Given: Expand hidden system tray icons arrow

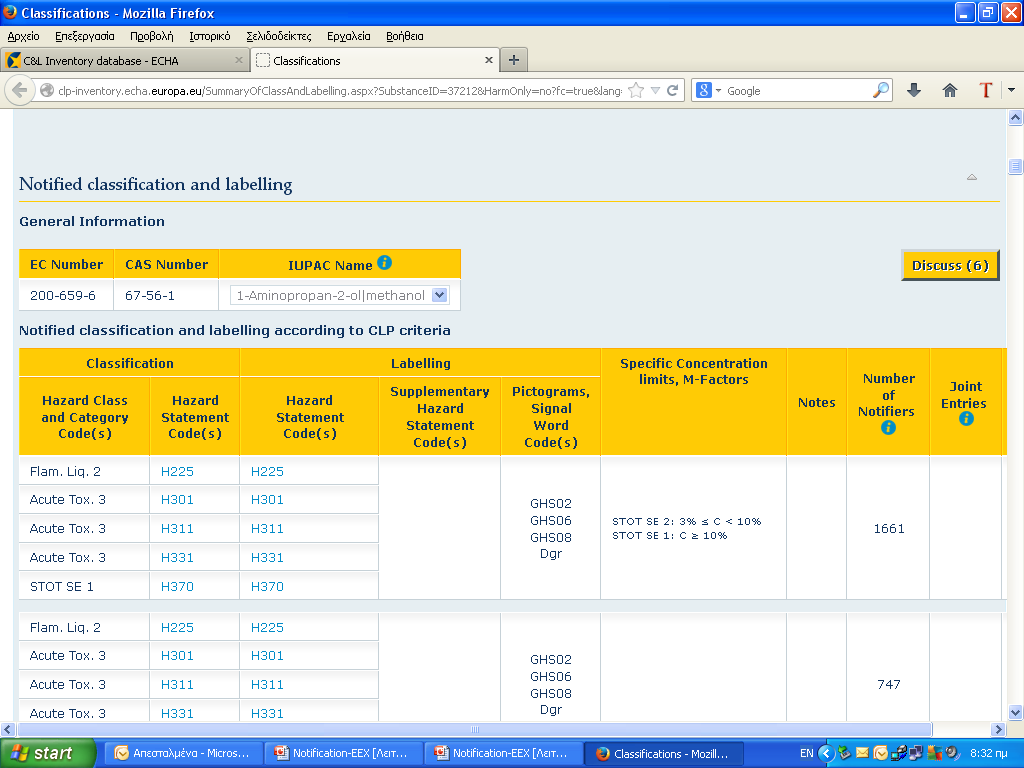Looking at the screenshot, I should tap(826, 753).
